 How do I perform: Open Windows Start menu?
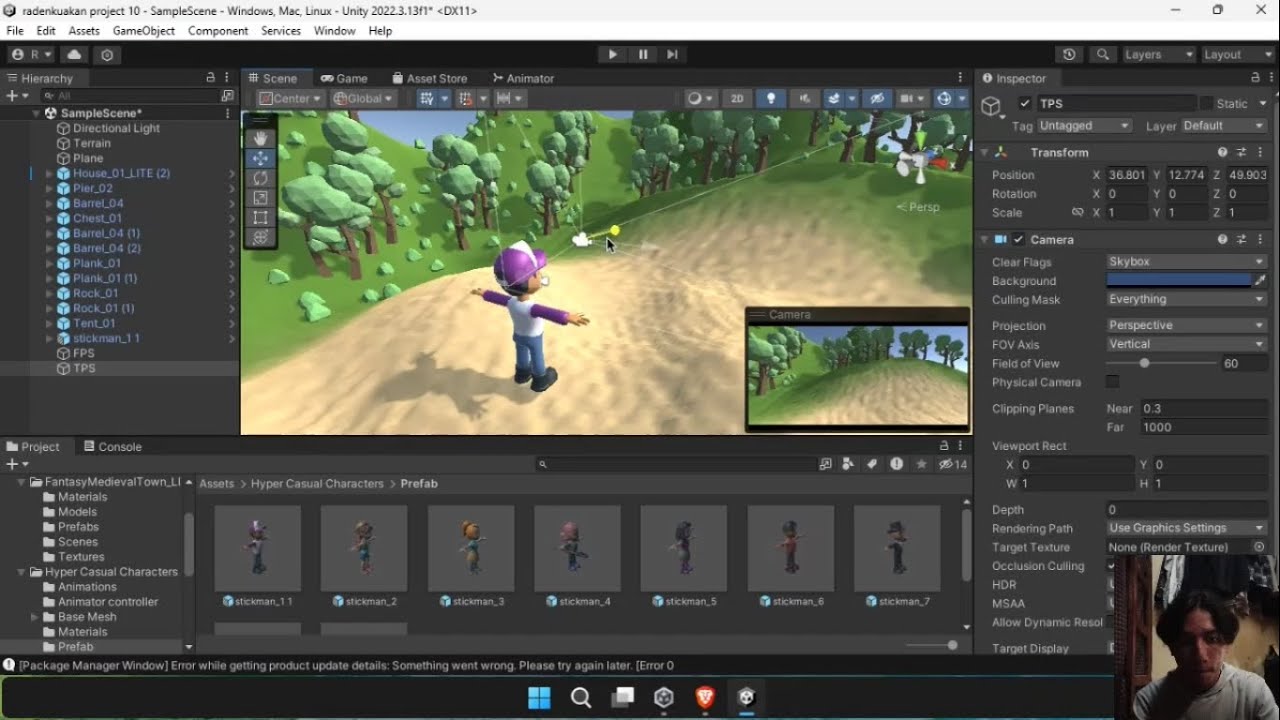(x=539, y=697)
